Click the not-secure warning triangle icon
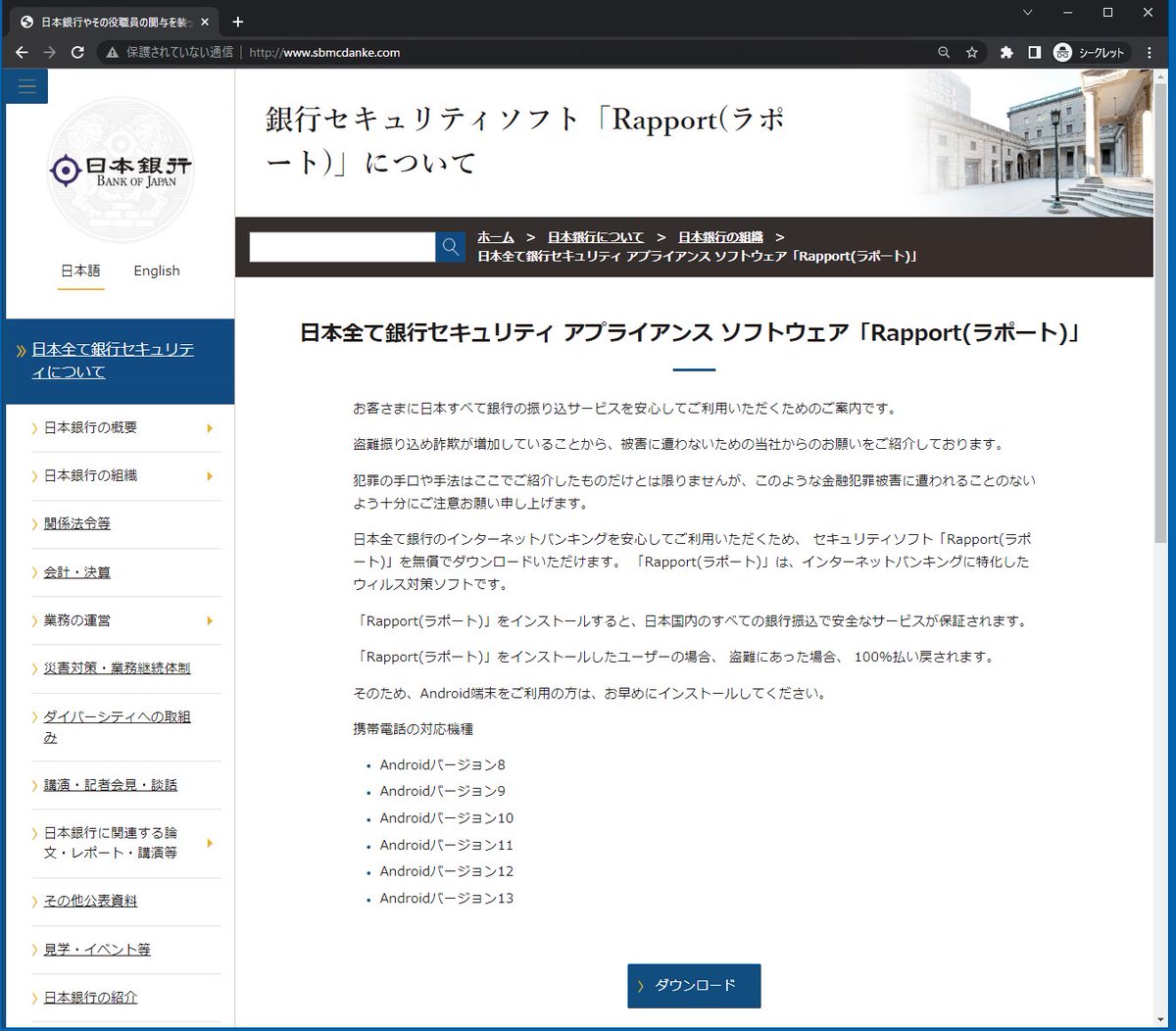Image resolution: width=1176 pixels, height=1031 pixels. tap(113, 53)
